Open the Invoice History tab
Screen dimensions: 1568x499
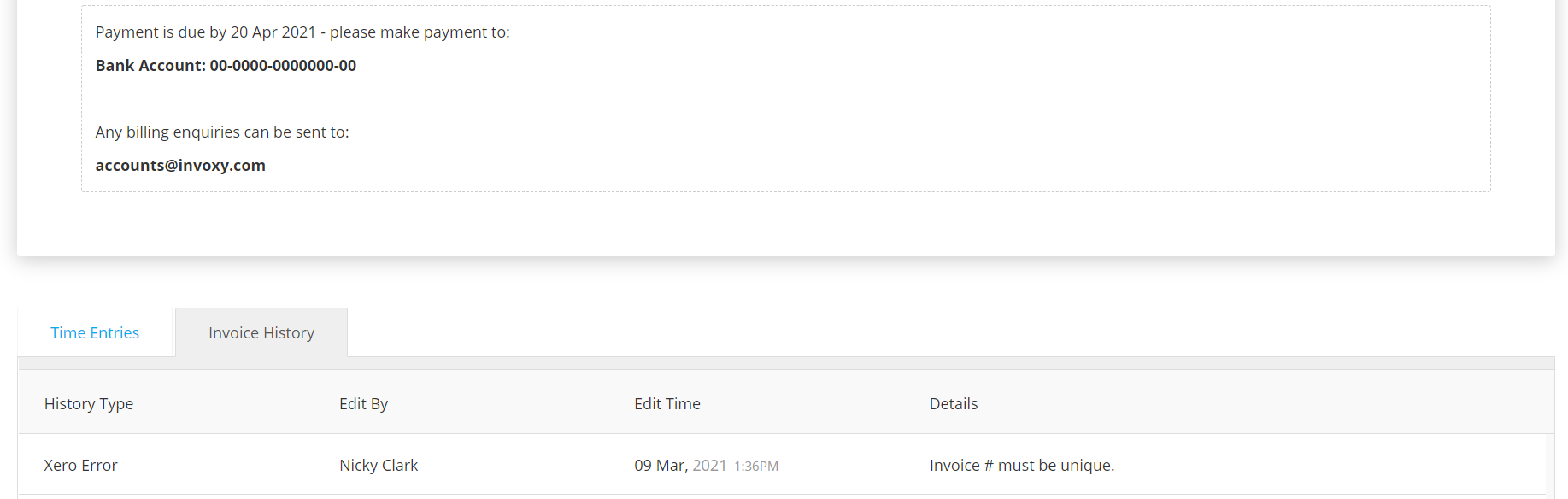(x=261, y=333)
